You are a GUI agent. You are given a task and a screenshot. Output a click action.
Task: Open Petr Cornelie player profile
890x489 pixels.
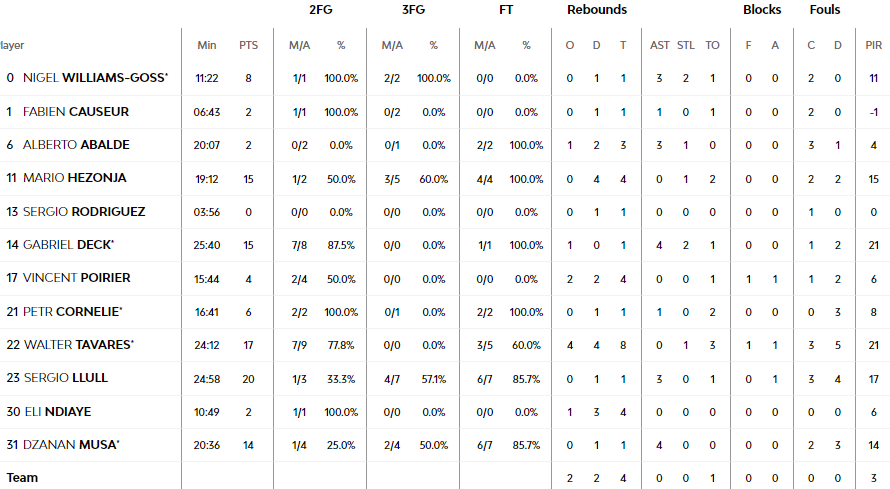pyautogui.click(x=72, y=311)
